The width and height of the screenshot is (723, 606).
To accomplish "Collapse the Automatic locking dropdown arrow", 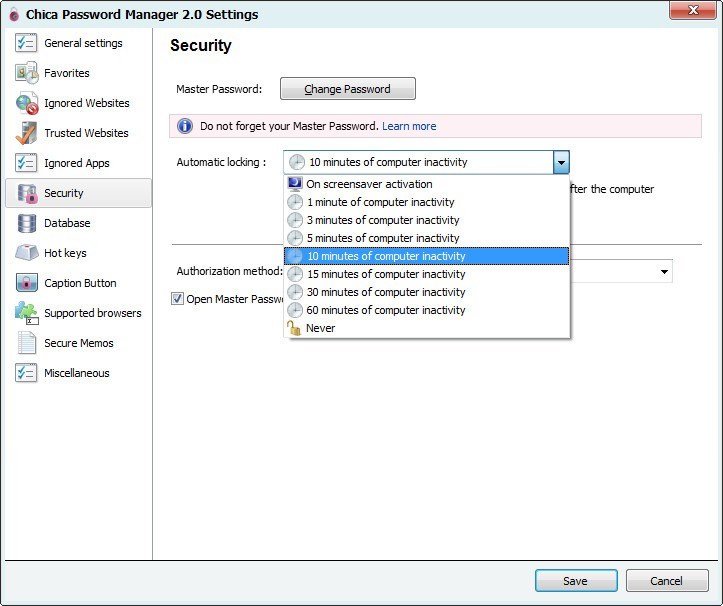I will click(561, 162).
